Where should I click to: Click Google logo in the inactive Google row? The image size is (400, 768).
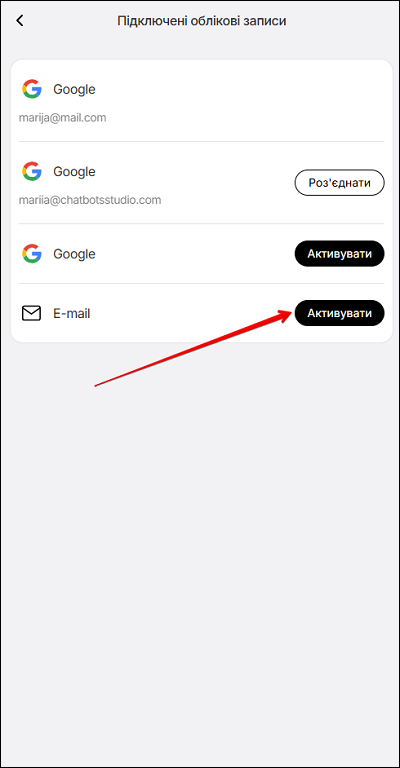point(32,254)
